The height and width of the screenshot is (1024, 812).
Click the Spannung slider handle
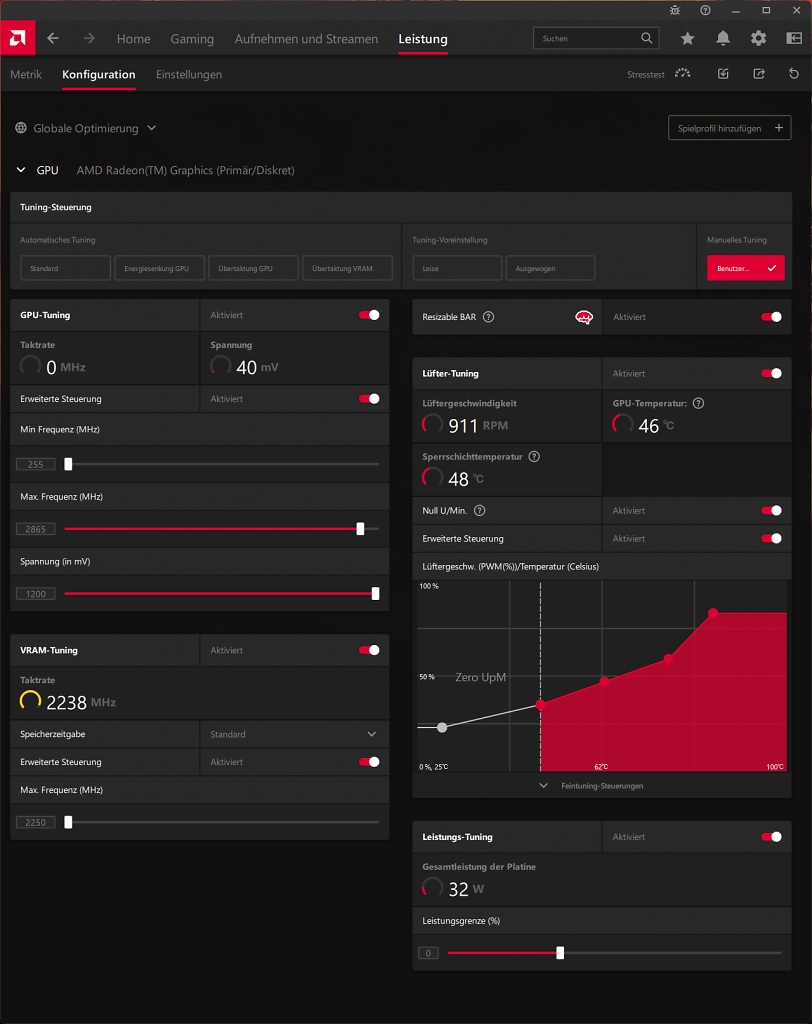pos(375,594)
